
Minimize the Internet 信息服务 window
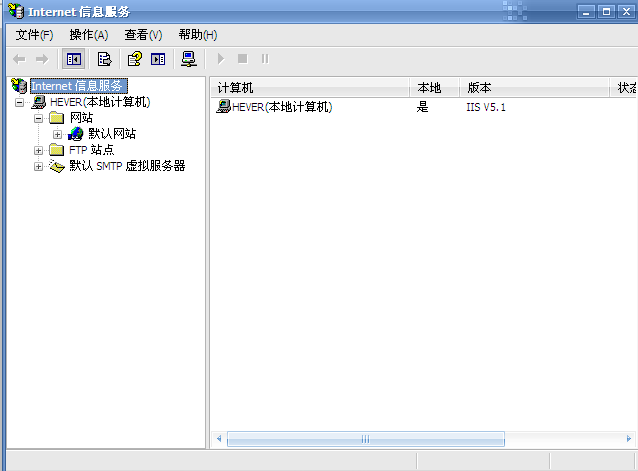[586, 12]
